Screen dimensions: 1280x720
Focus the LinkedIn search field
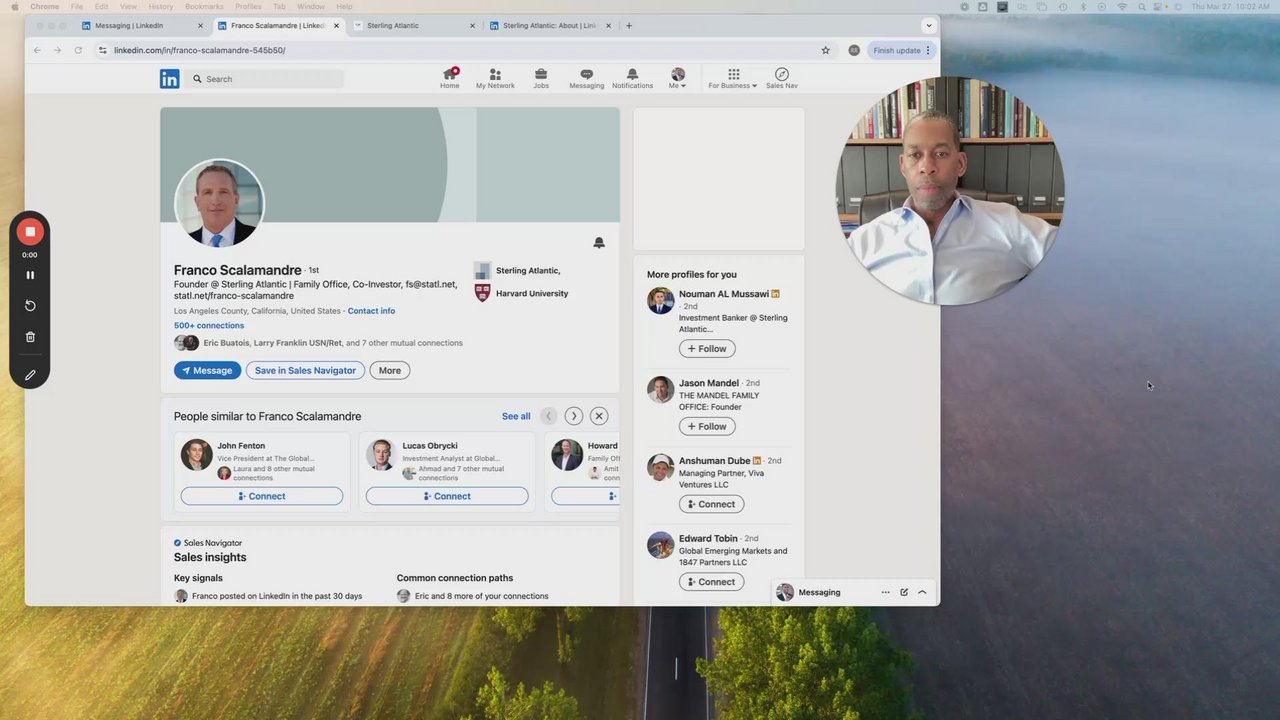click(x=264, y=79)
